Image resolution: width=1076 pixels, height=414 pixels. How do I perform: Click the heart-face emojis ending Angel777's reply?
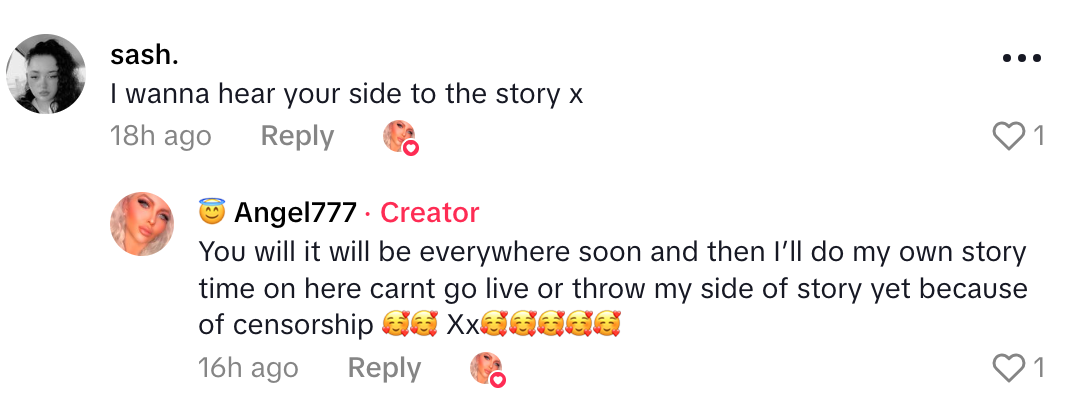[550, 325]
